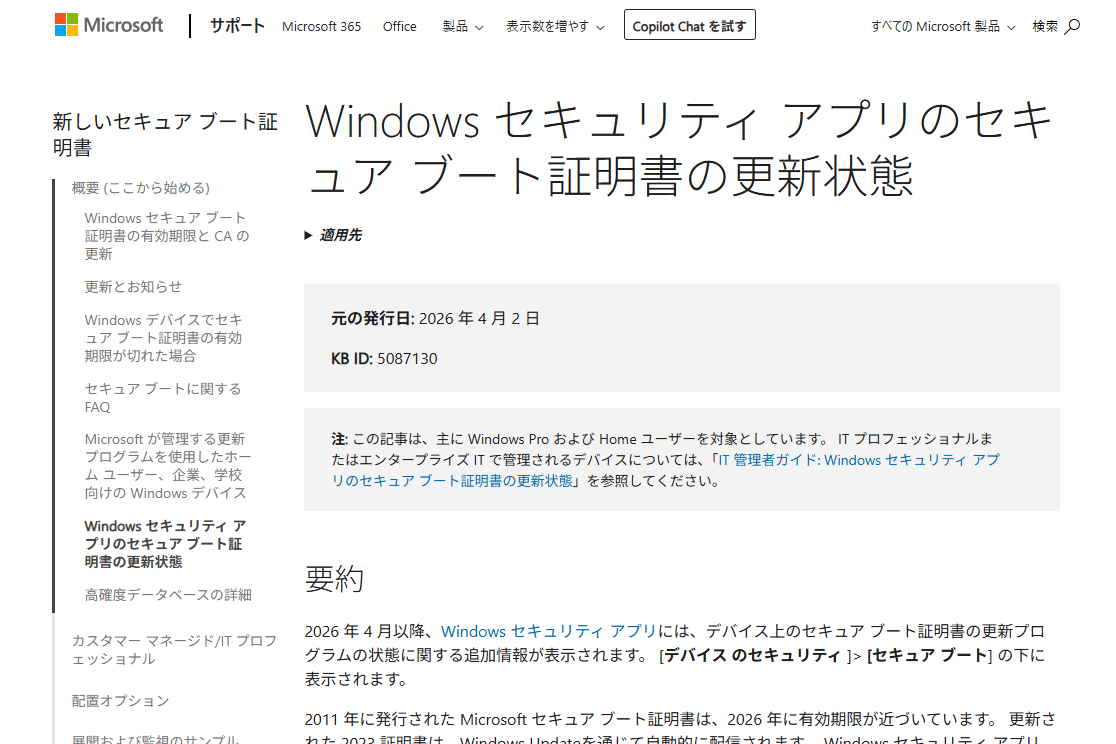Image resolution: width=1116 pixels, height=744 pixels.
Task: Open Windows デバイスでセキュア ブート証明書の有効期限が切れた場合
Action: (x=164, y=337)
